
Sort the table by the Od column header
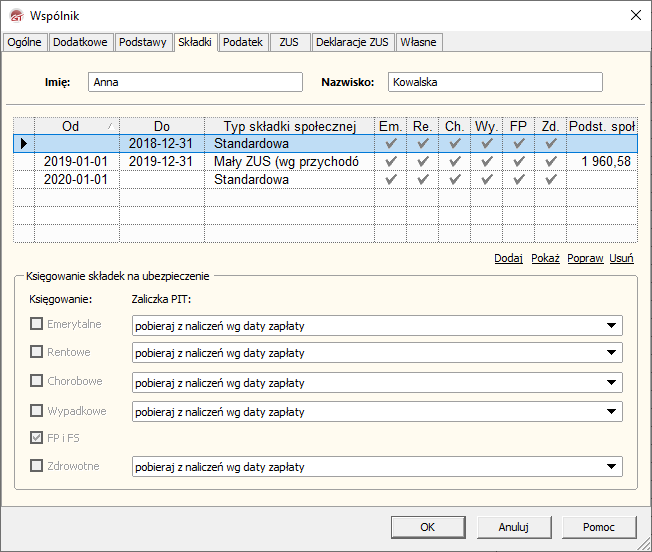(70, 126)
